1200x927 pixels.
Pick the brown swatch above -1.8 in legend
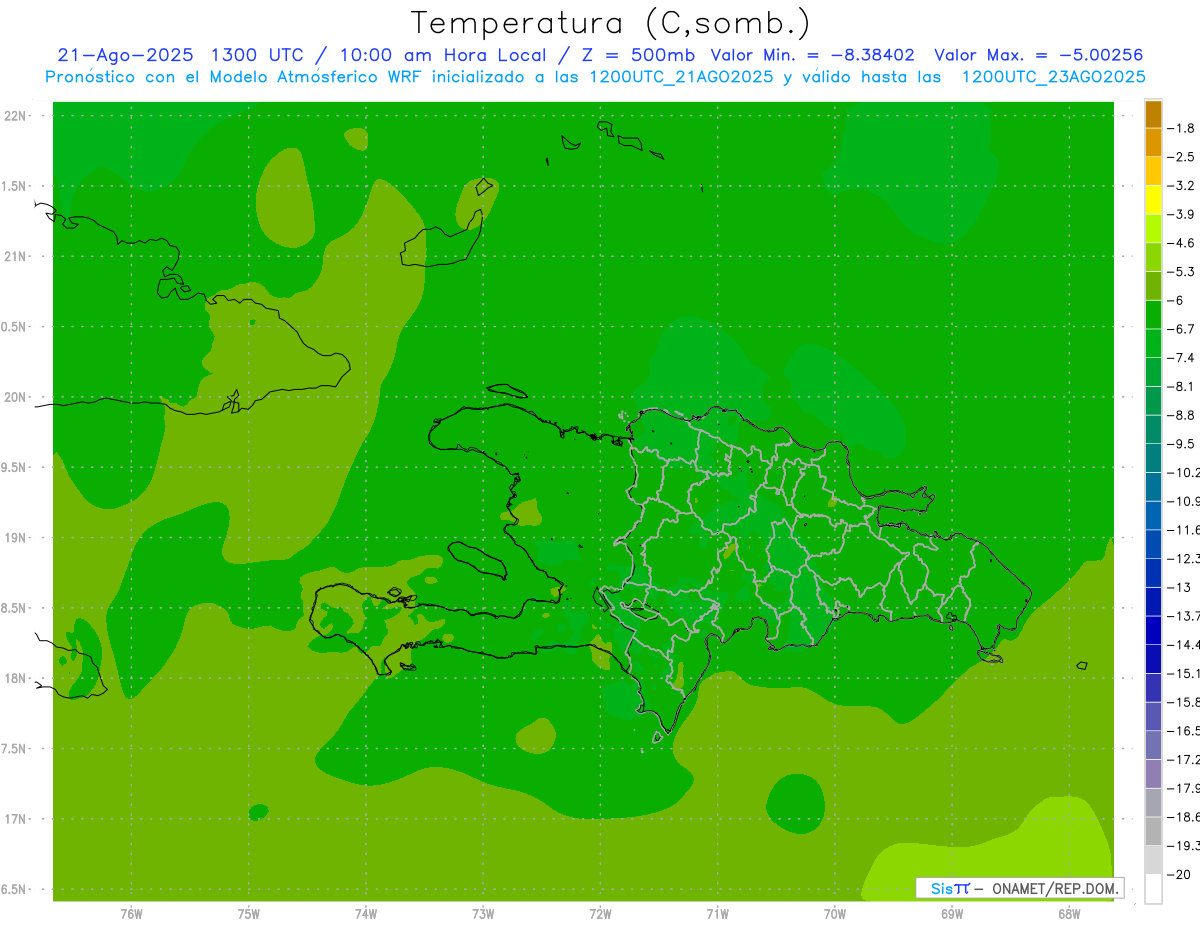(1153, 113)
